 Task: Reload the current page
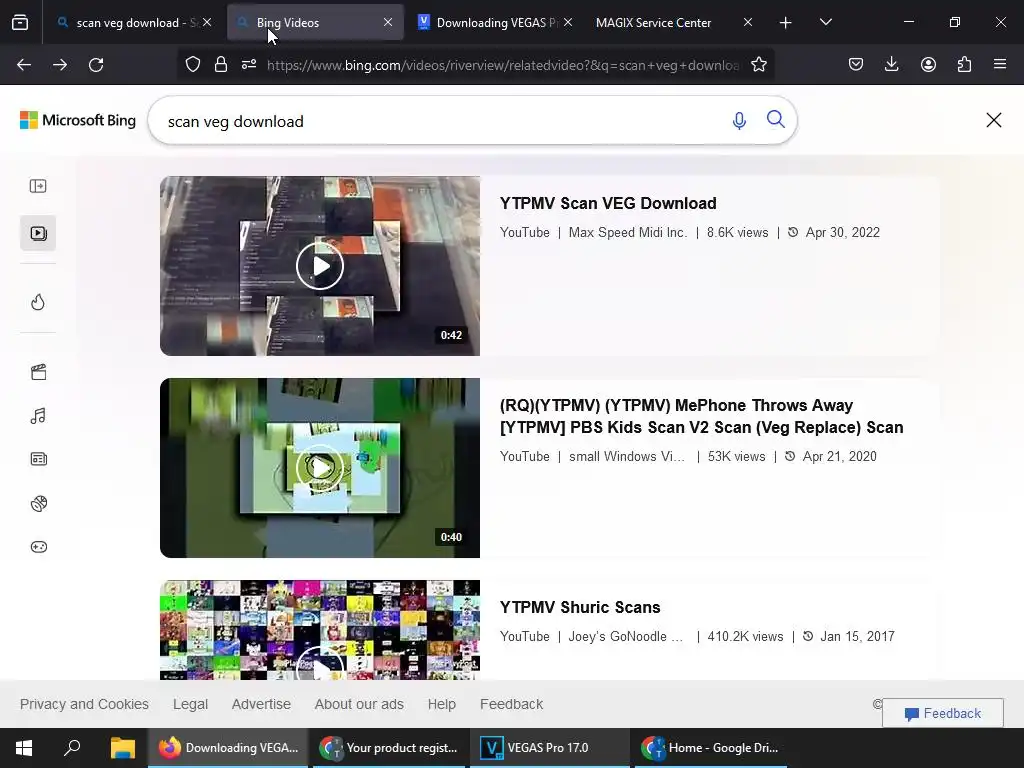pyautogui.click(x=96, y=65)
